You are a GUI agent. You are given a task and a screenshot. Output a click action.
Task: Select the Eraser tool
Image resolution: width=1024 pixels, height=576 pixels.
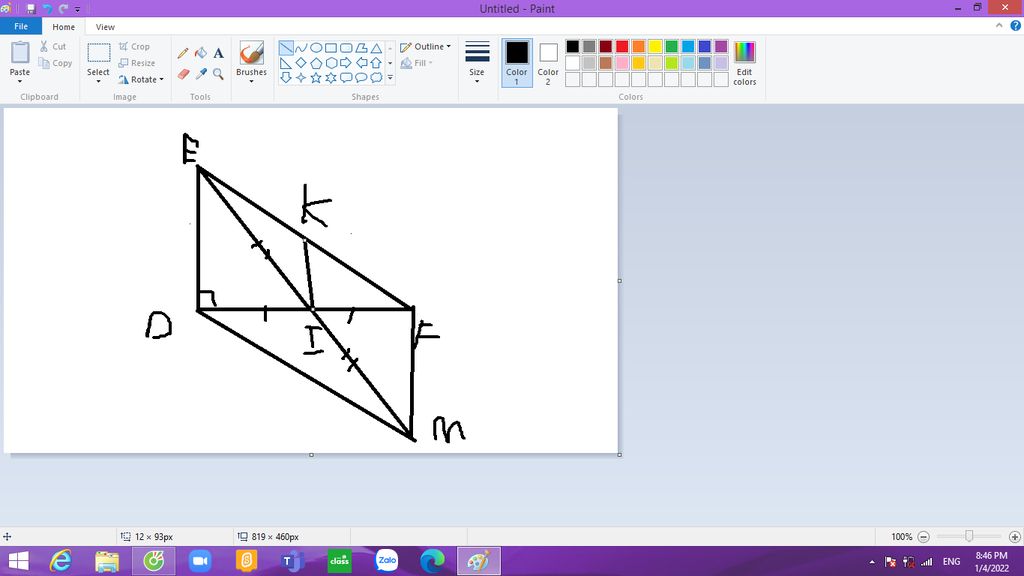pos(184,74)
